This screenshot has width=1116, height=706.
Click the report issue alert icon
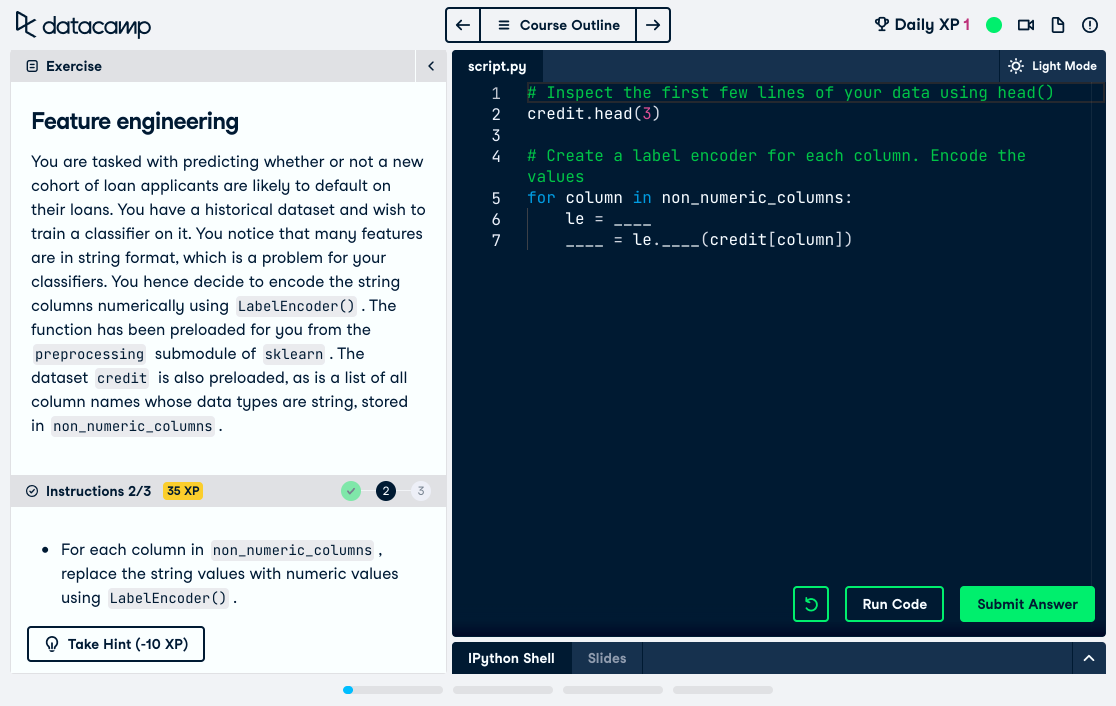[x=1090, y=25]
